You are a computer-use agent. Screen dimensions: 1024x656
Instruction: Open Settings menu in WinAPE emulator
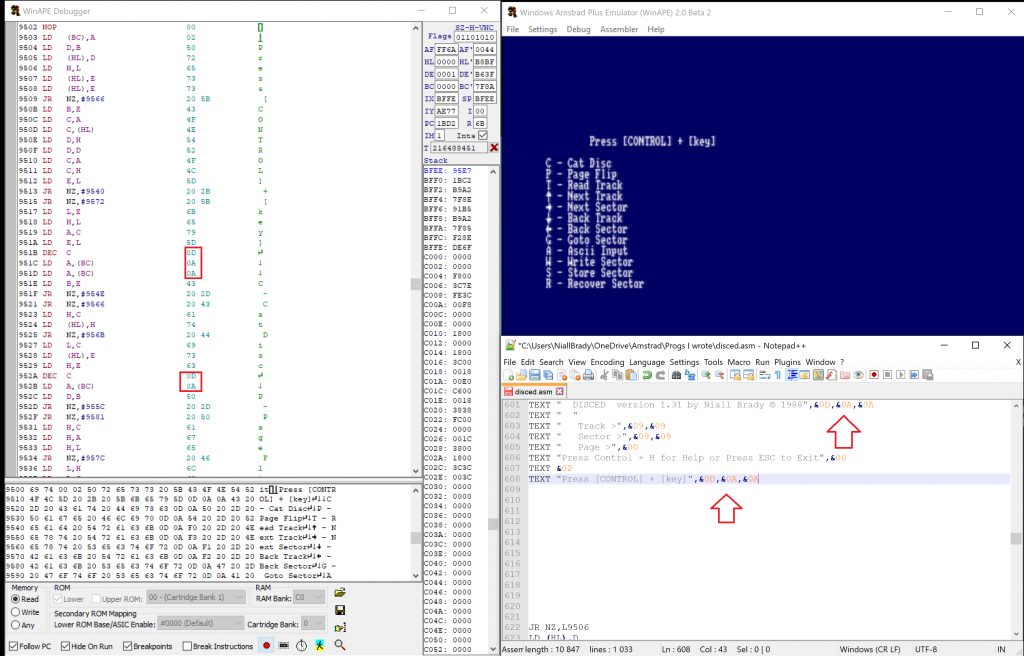coord(542,29)
